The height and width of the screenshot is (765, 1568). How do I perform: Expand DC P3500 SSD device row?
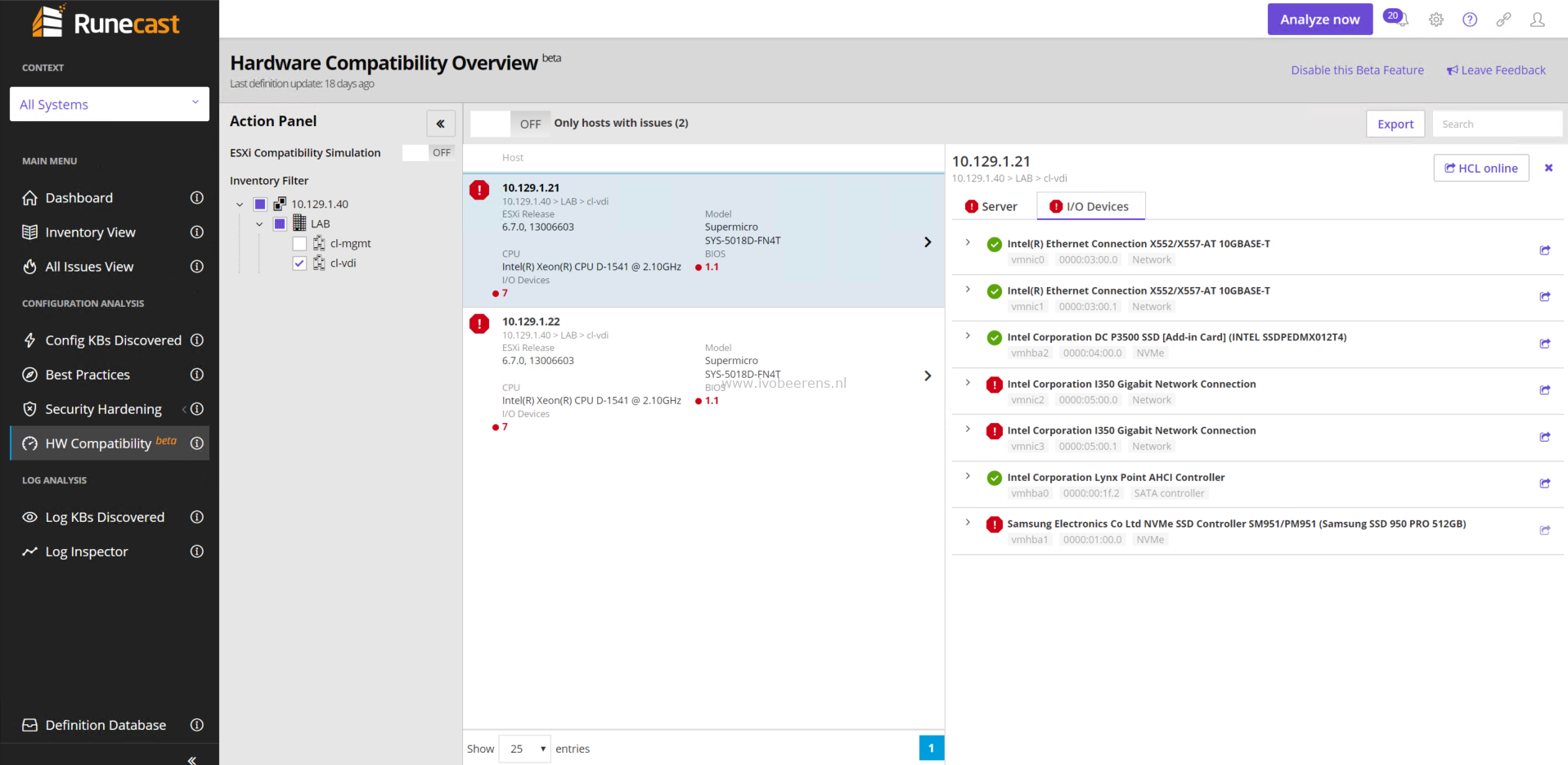pos(968,335)
